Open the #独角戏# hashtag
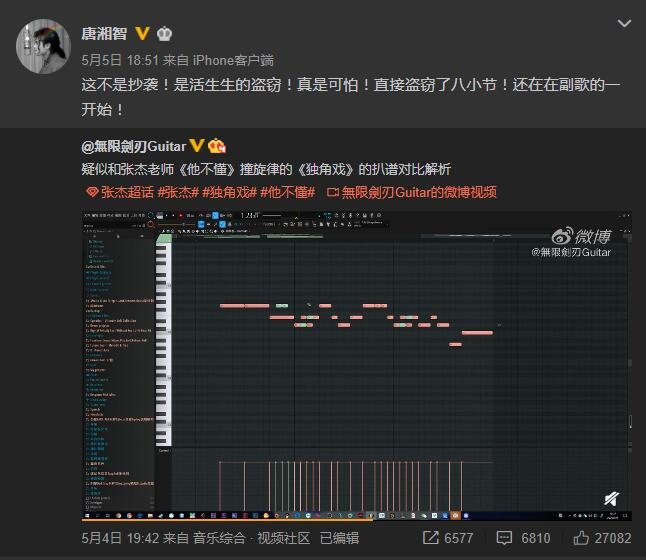This screenshot has height=560, width=646. click(x=229, y=192)
